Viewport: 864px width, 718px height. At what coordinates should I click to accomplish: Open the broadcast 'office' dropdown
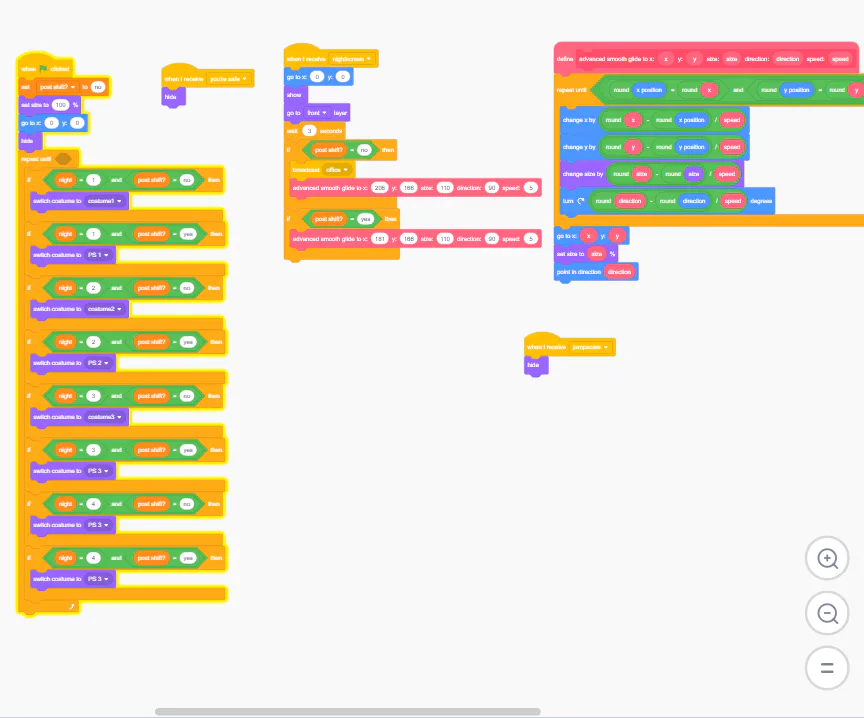click(x=337, y=170)
